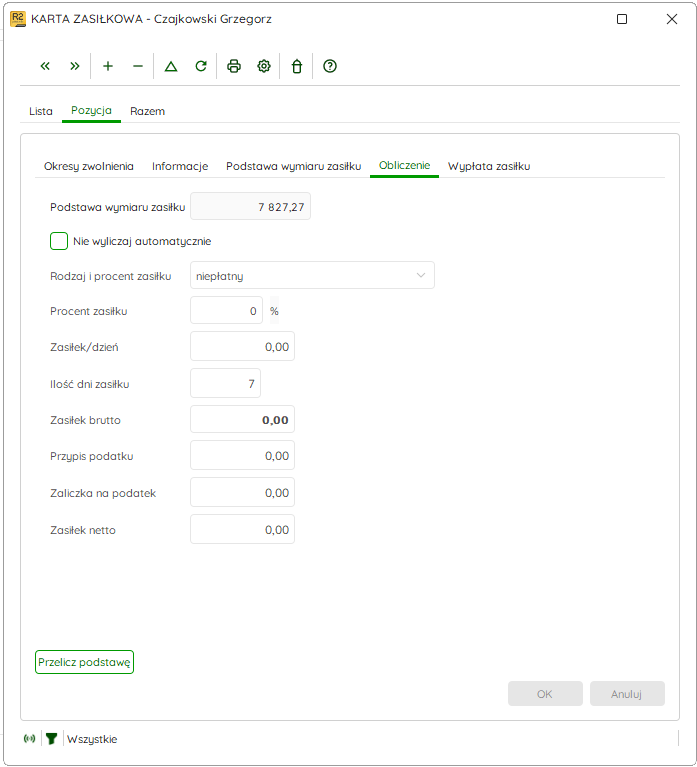The width and height of the screenshot is (697, 767).
Task: Click the broadcast signal icon in status bar
Action: 29,739
